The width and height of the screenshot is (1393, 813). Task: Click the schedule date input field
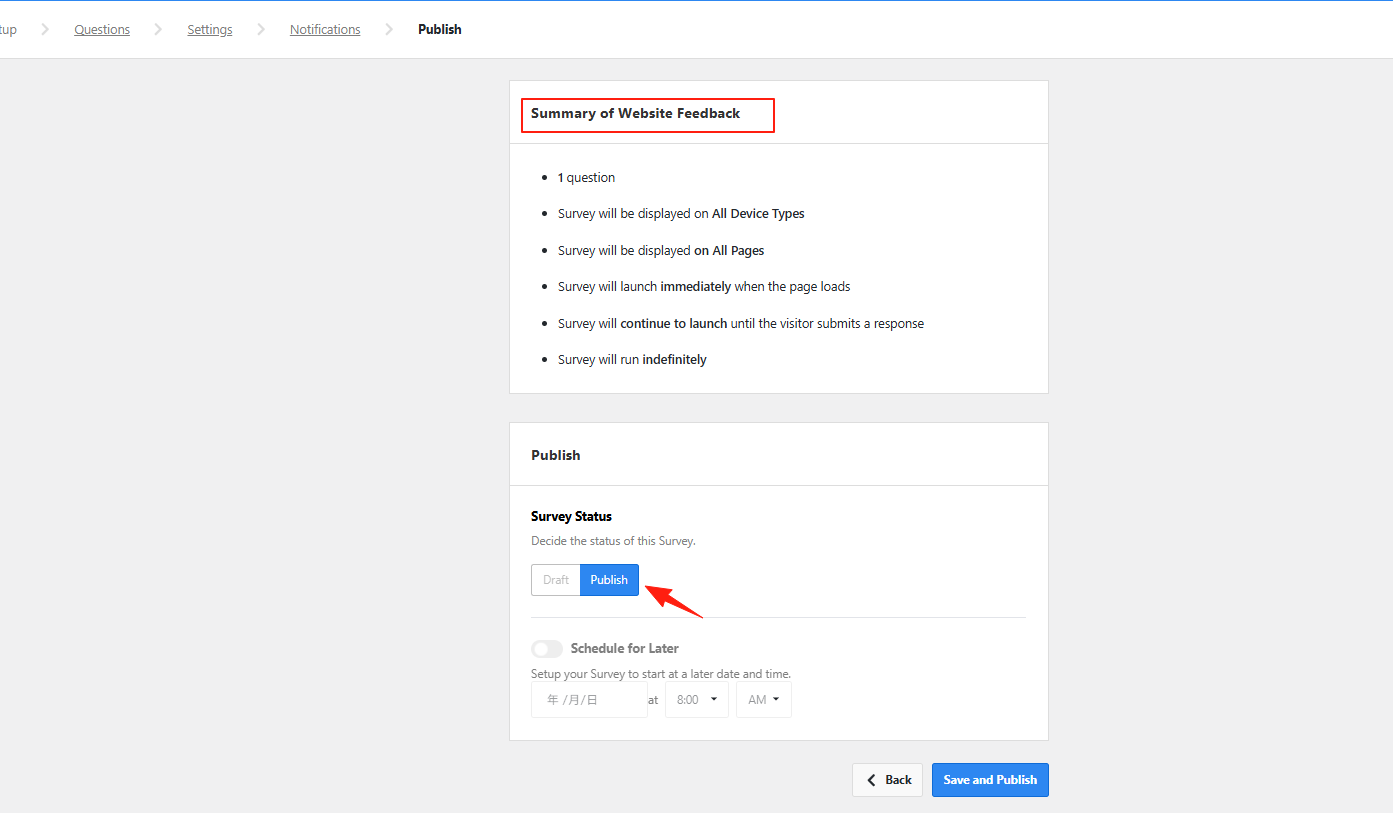point(589,700)
